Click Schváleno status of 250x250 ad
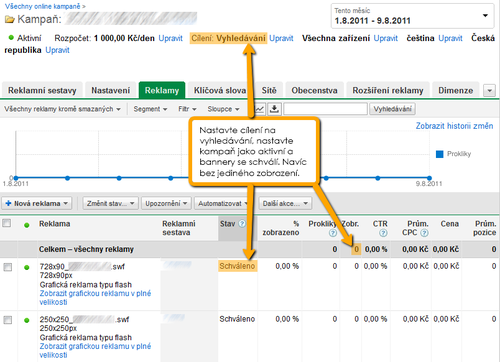Screen dimensions: 500x362 237,319
